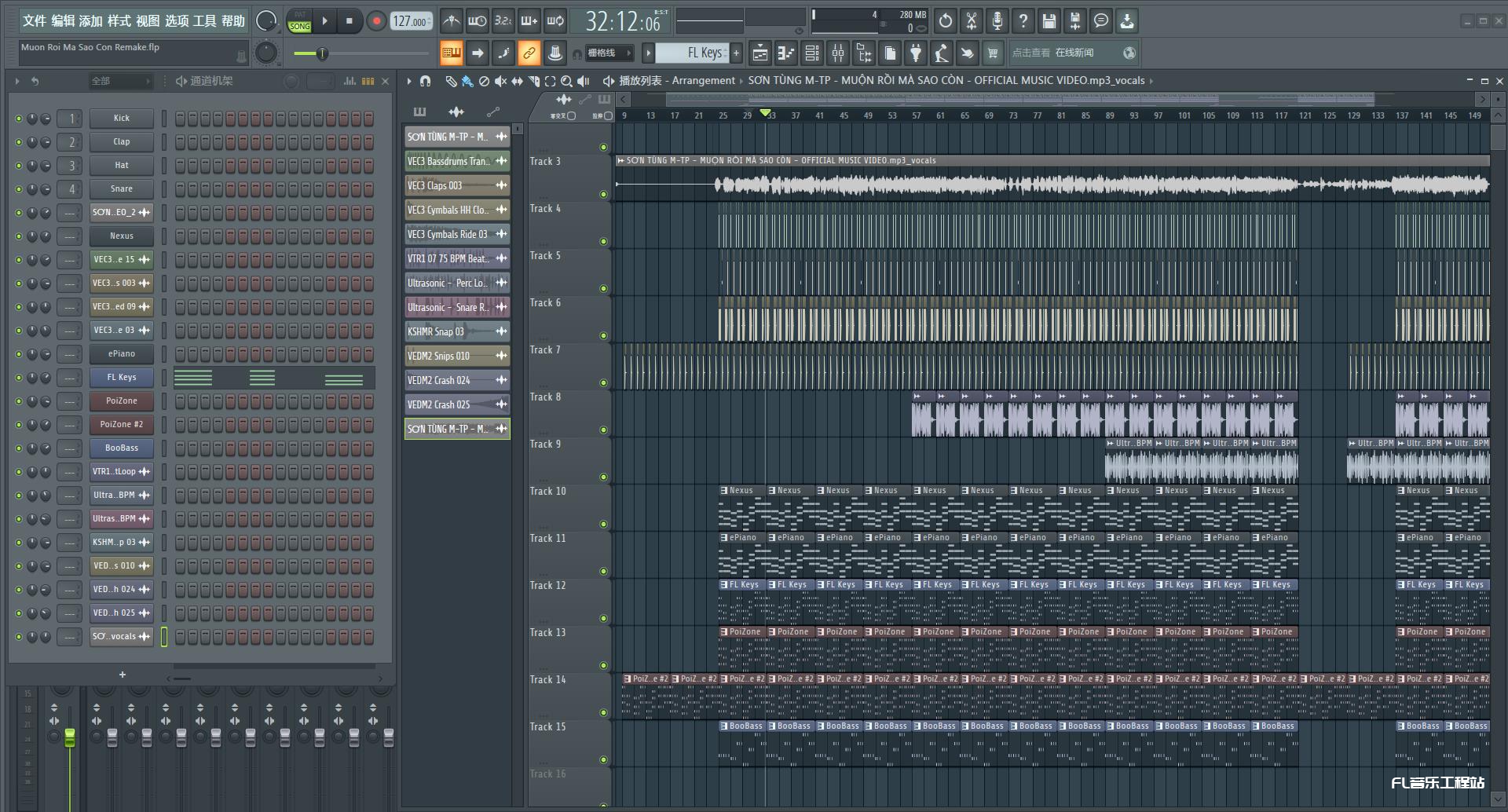This screenshot has width=1508, height=812.
Task: Mute the Clap channel green LED
Action: [x=19, y=142]
